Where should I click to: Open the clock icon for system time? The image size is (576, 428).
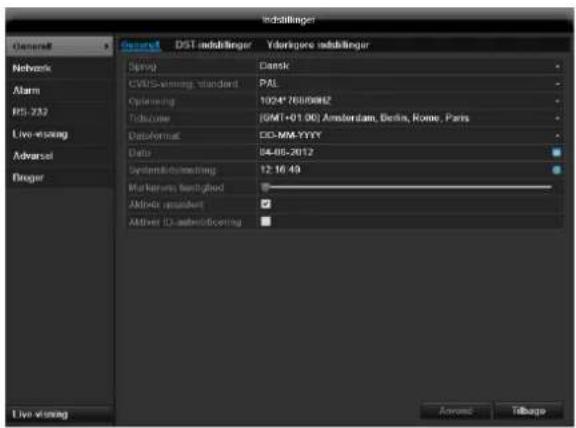pyautogui.click(x=557, y=170)
